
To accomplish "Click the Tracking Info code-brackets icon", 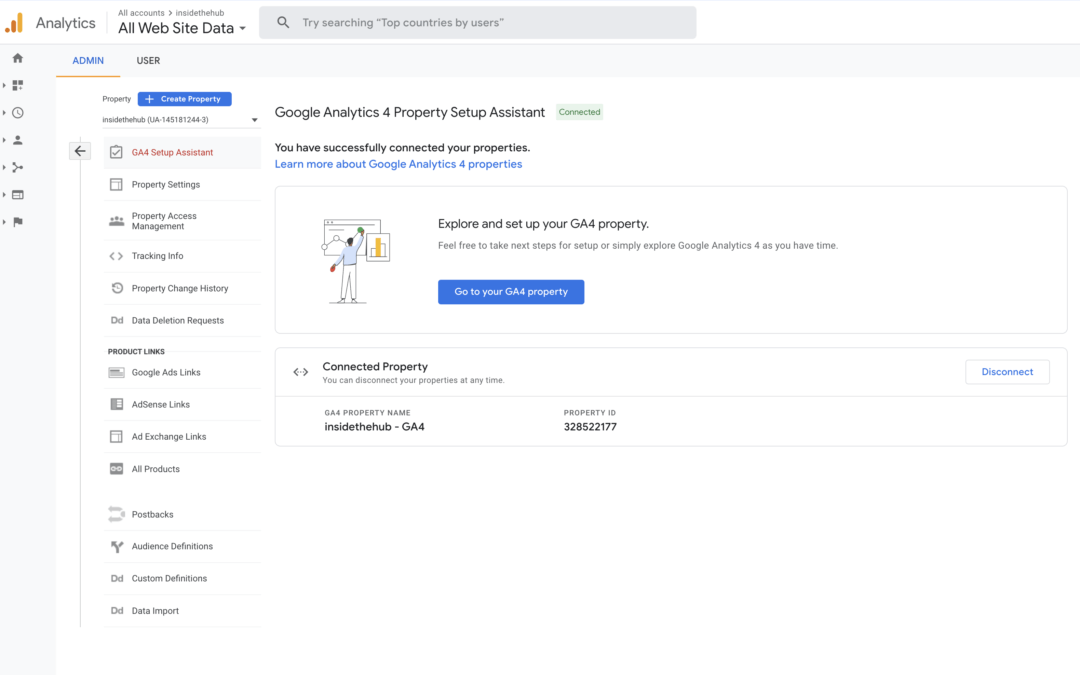I will click(116, 256).
